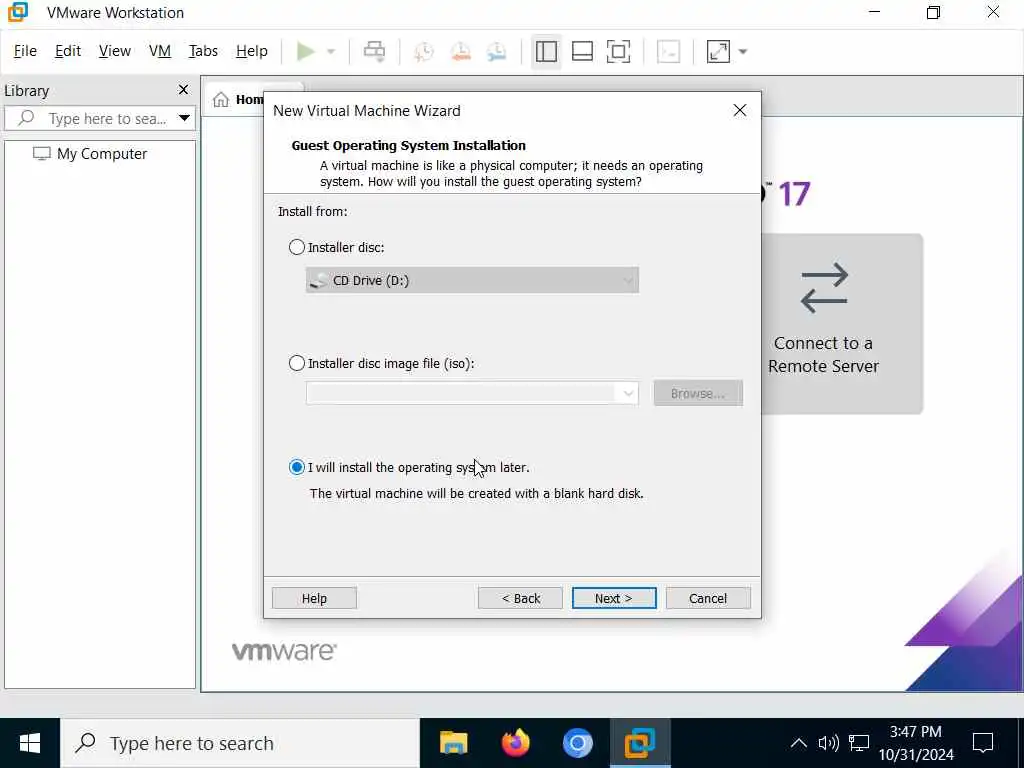Click the taskbar clock showing 3:47 PM
The width and height of the screenshot is (1024, 768).
point(916,743)
